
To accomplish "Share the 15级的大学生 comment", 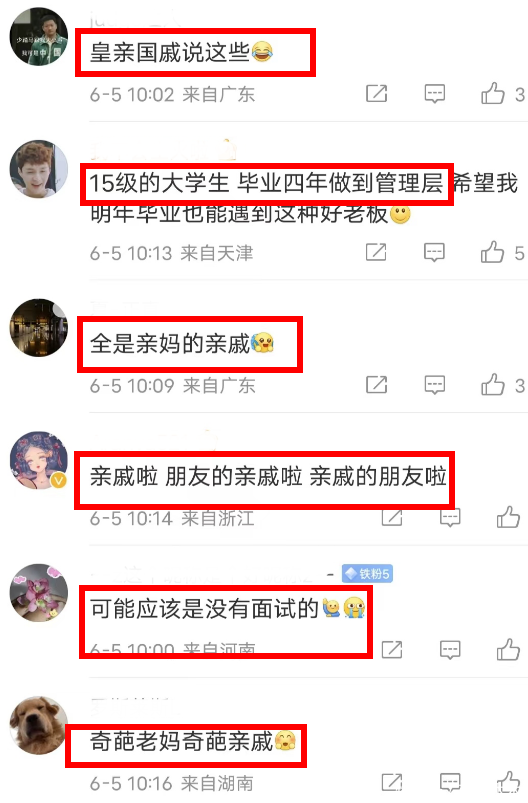I will pyautogui.click(x=376, y=252).
